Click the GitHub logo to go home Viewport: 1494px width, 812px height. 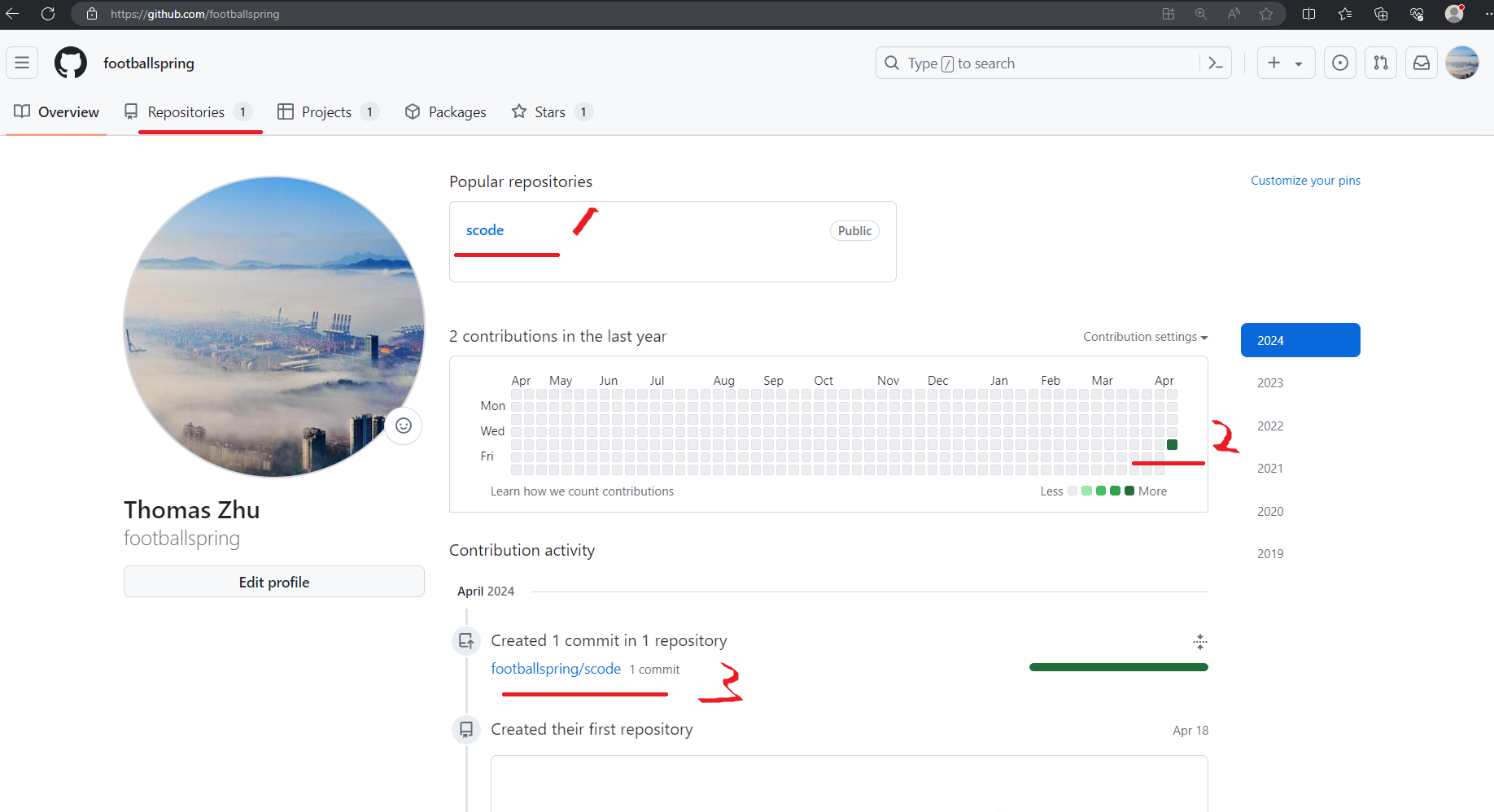70,63
